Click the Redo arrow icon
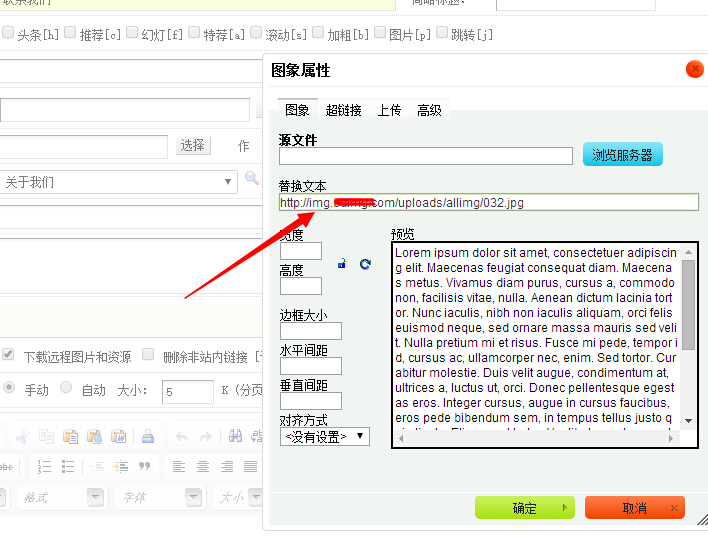The width and height of the screenshot is (708, 544). 205,437
